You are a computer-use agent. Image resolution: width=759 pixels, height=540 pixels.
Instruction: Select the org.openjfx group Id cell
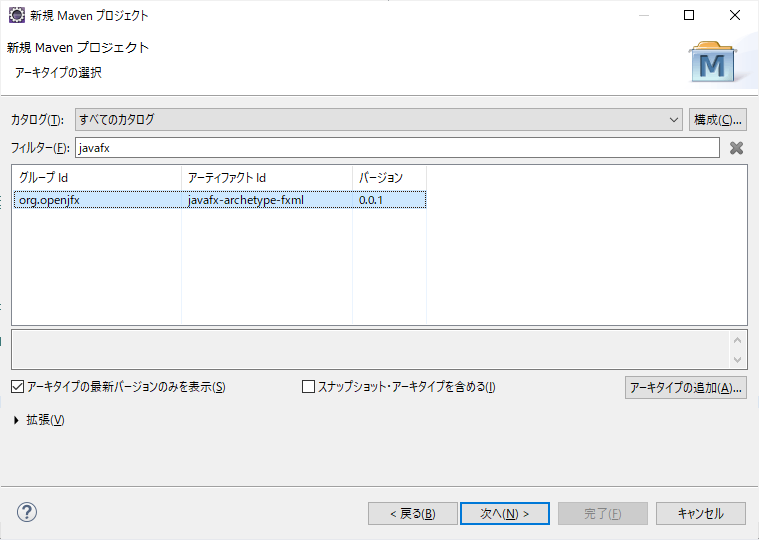(98, 200)
